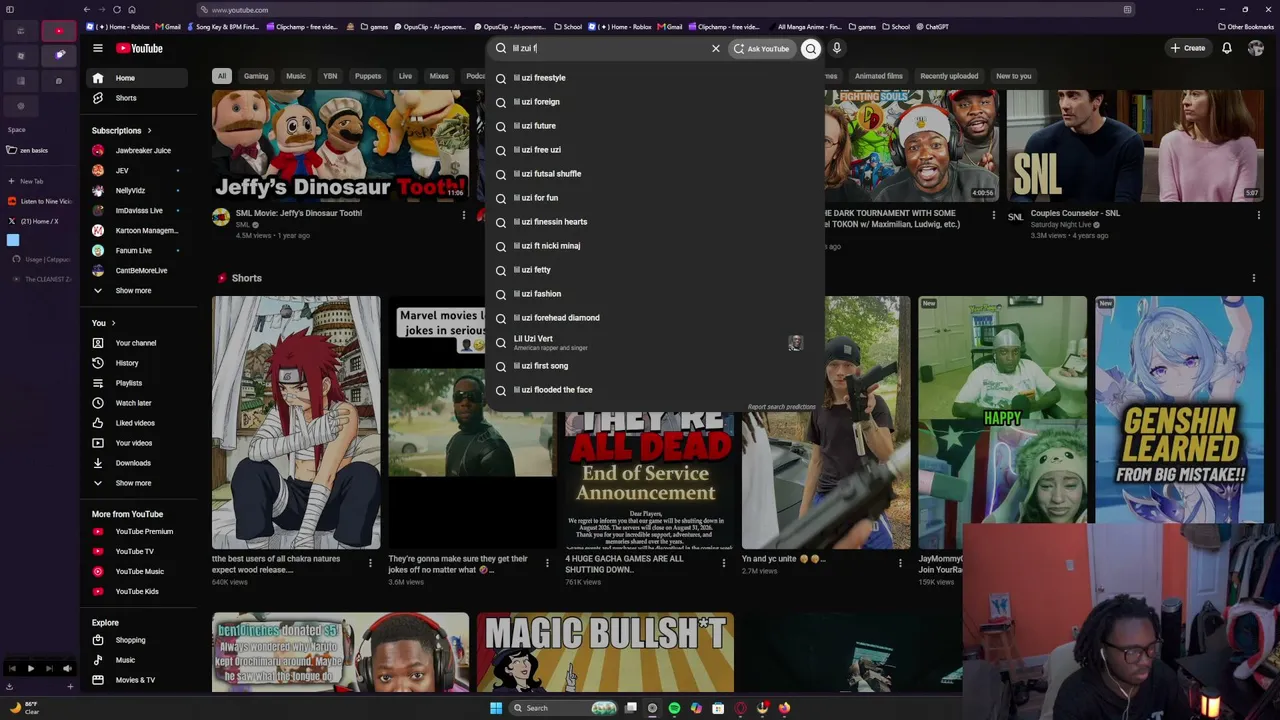Open Watch later list
This screenshot has width=1280, height=720.
137,403
